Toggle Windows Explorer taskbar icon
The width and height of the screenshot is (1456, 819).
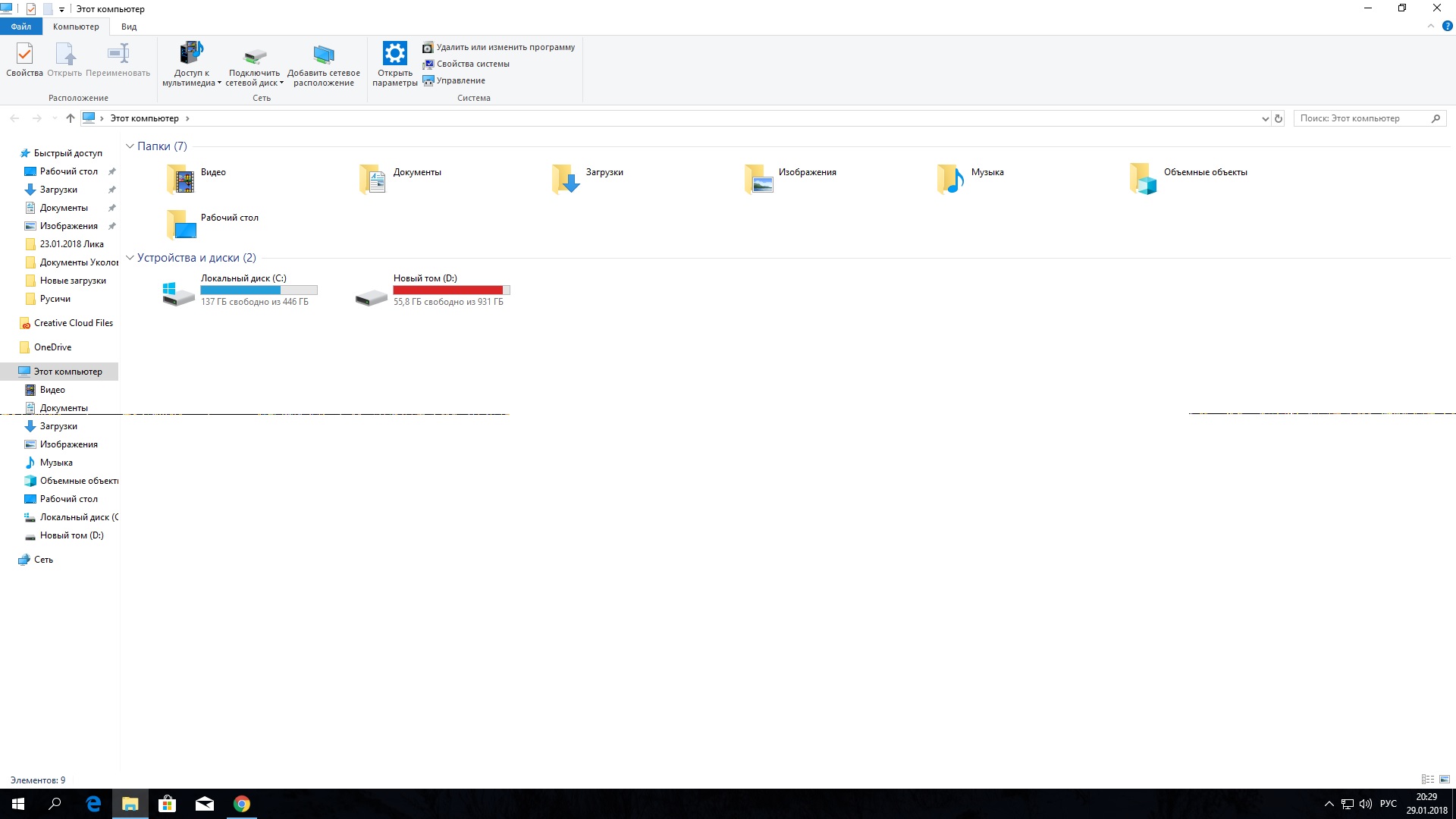(x=130, y=804)
